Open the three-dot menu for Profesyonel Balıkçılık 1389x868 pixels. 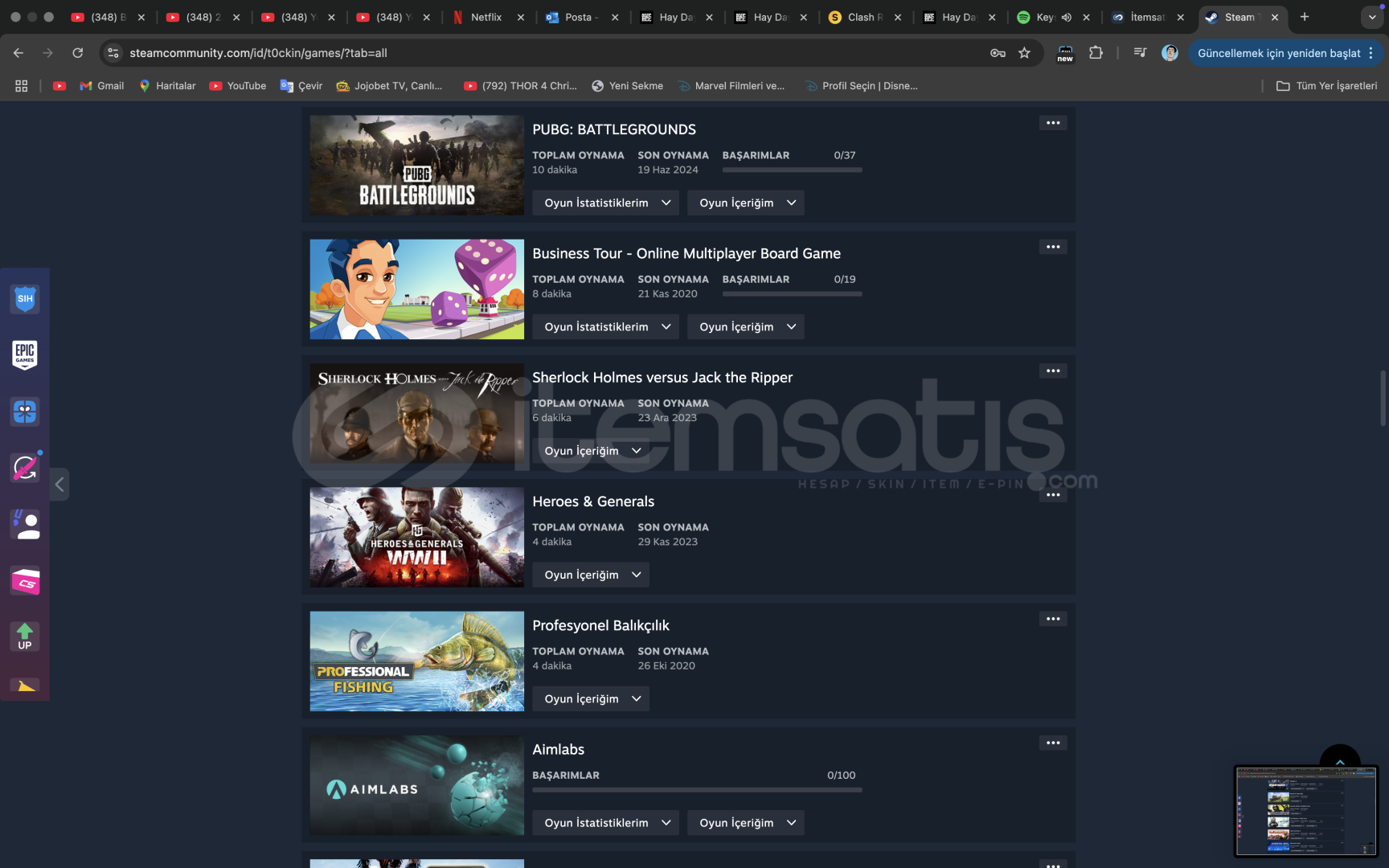tap(1053, 619)
